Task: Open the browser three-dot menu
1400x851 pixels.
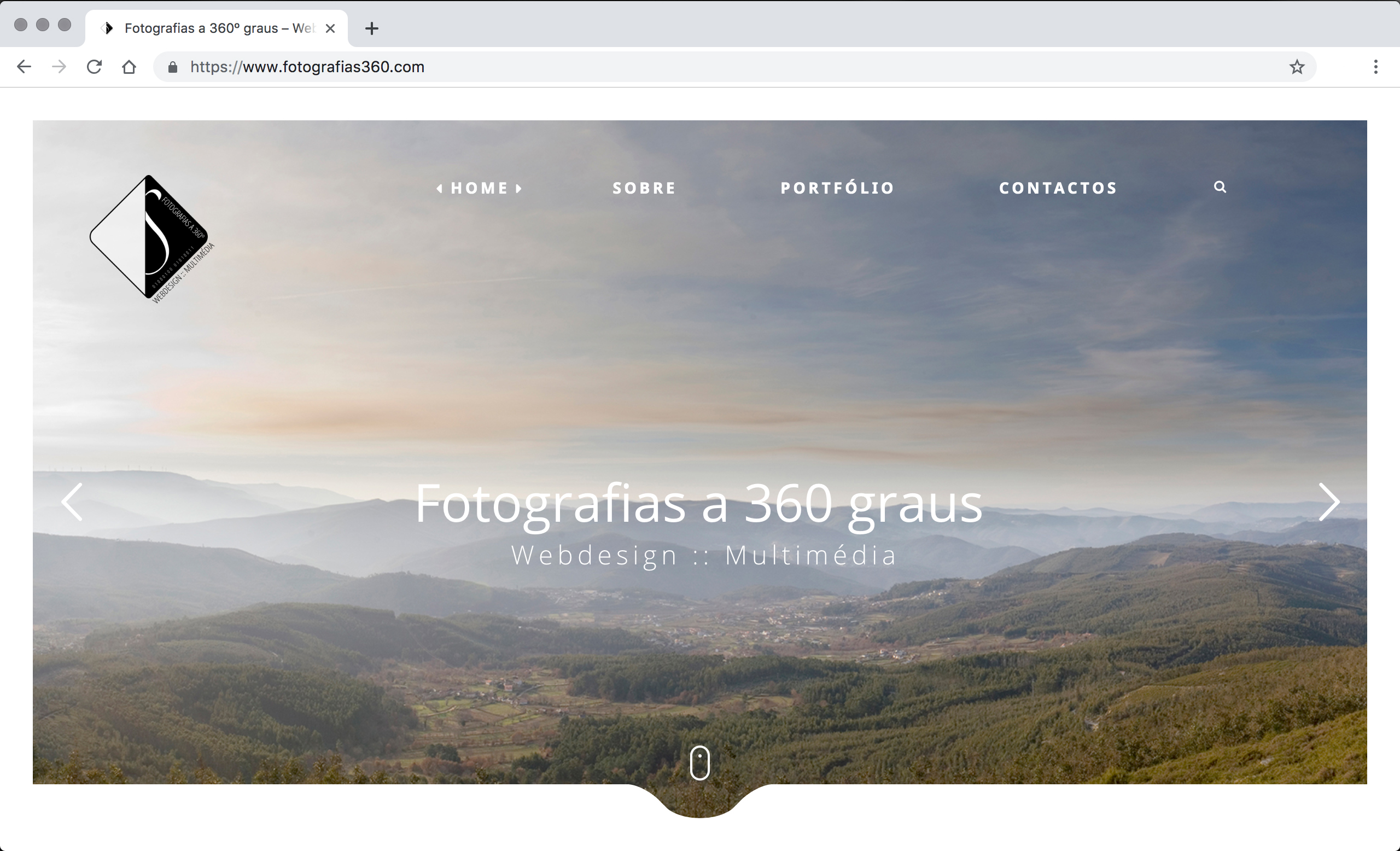Action: click(x=1375, y=67)
